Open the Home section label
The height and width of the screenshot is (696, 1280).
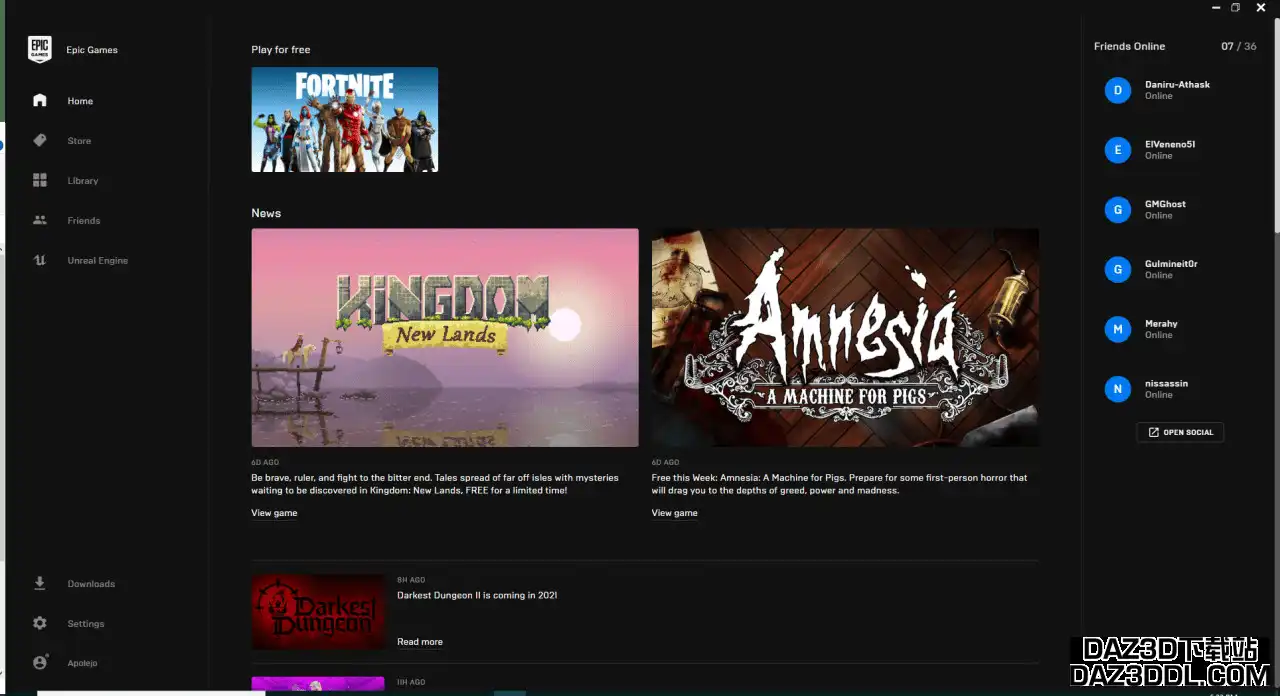point(80,101)
